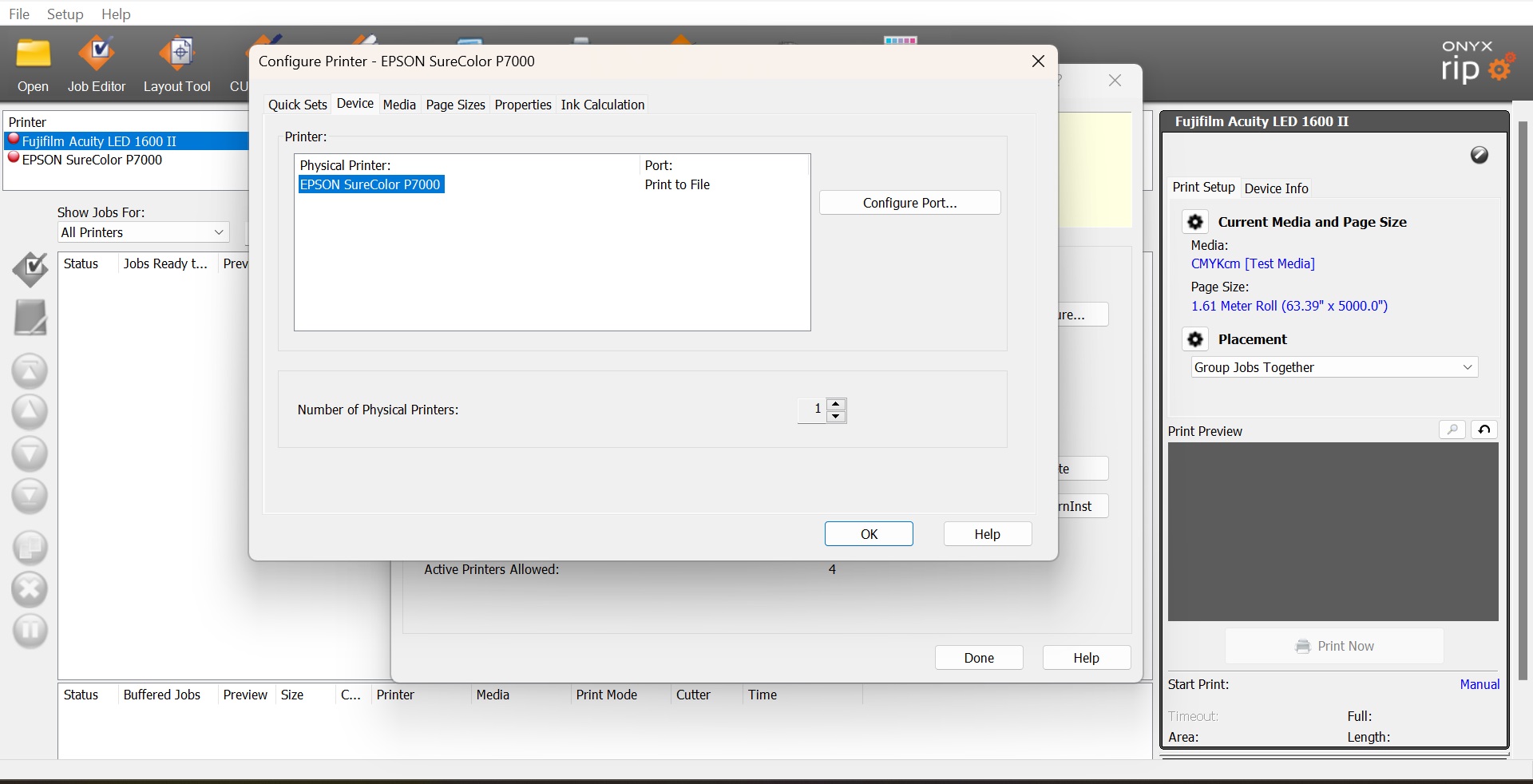Click the delete job X icon
Viewport: 1533px width, 784px height.
coord(30,590)
